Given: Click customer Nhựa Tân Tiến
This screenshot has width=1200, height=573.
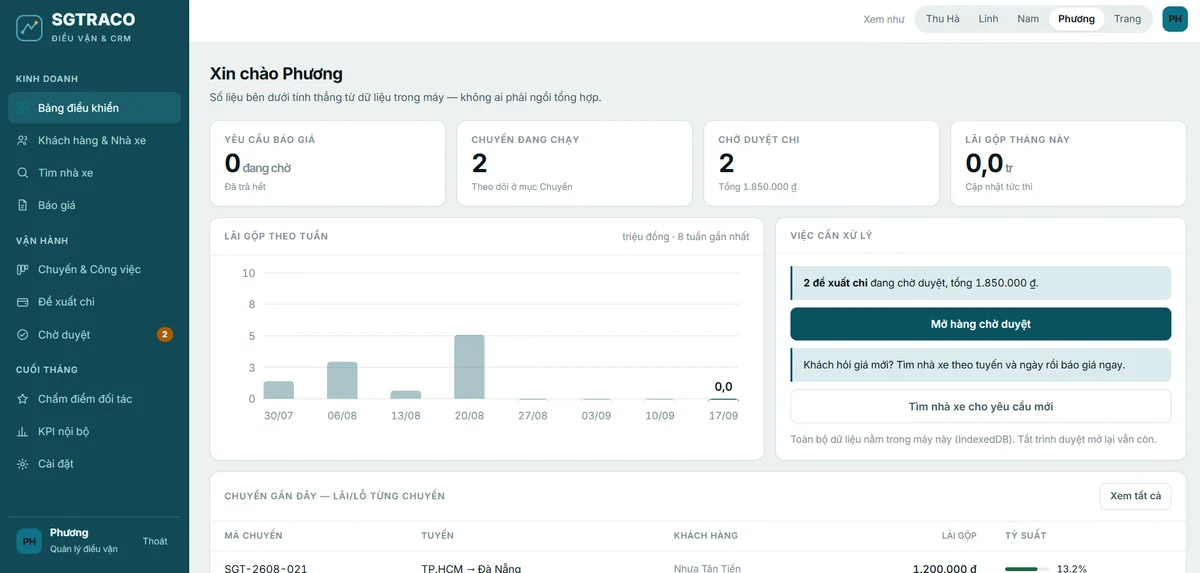Looking at the screenshot, I should pos(707,568).
